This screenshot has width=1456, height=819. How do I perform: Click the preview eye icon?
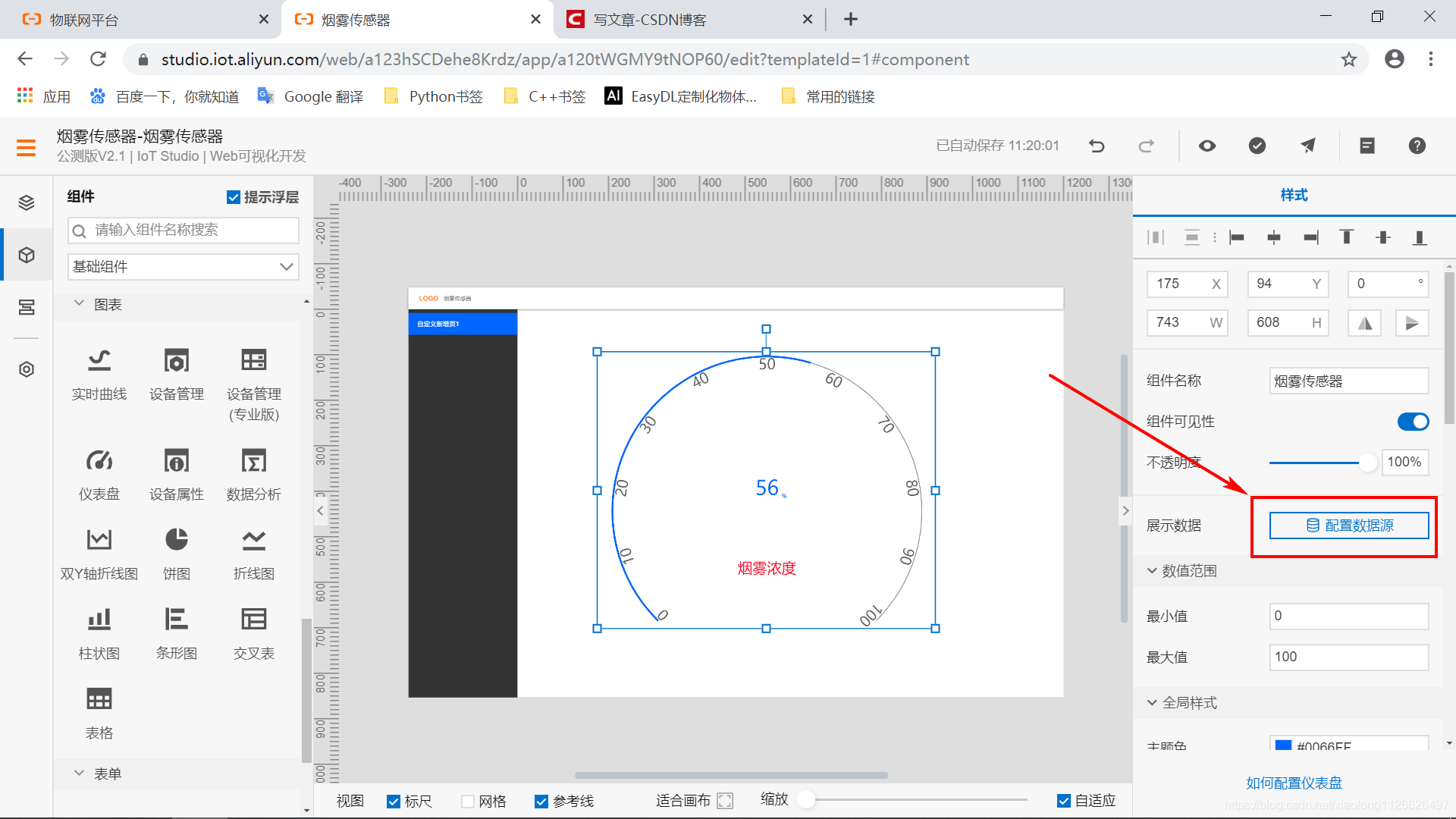tap(1207, 146)
